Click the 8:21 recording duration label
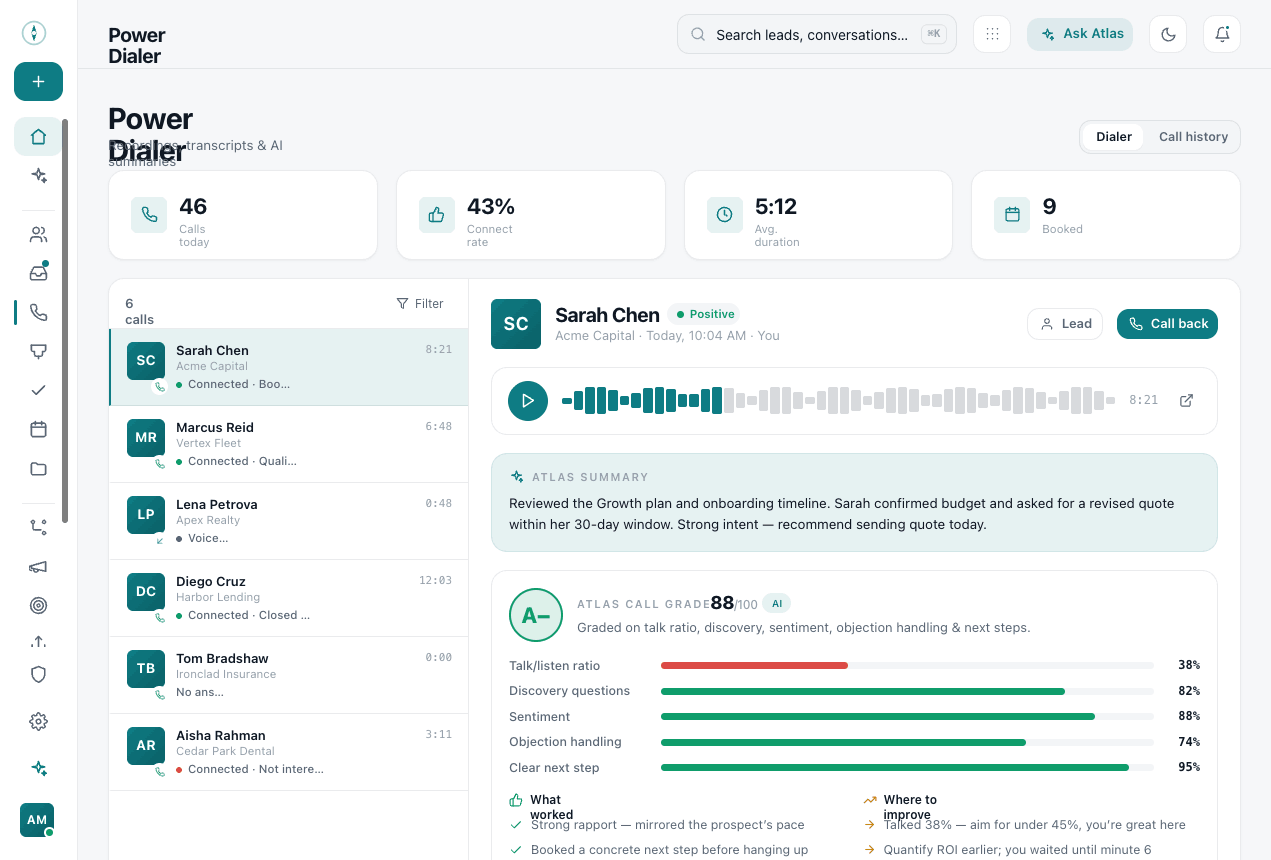The width and height of the screenshot is (1271, 860). tap(1143, 400)
